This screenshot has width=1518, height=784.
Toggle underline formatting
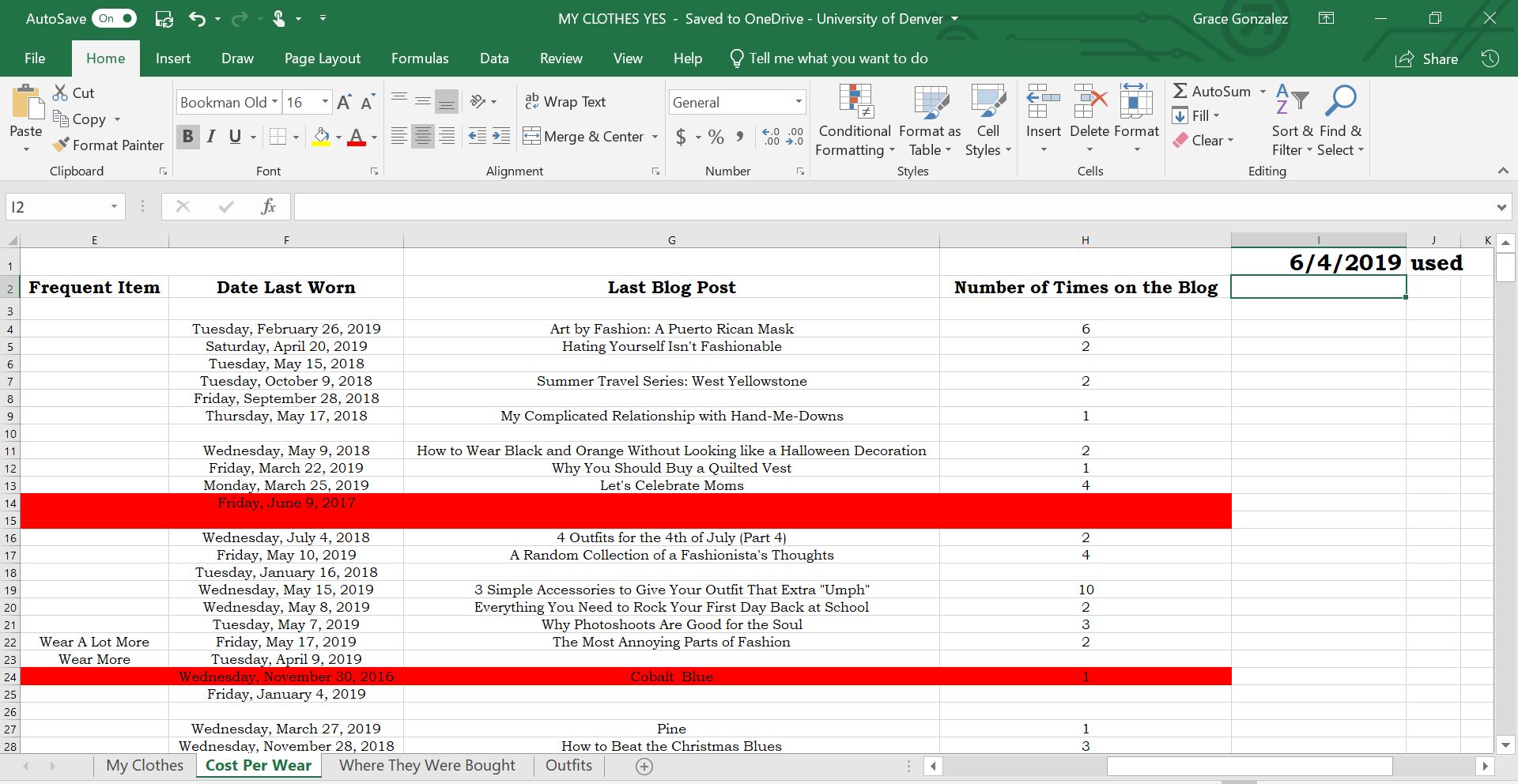point(234,136)
